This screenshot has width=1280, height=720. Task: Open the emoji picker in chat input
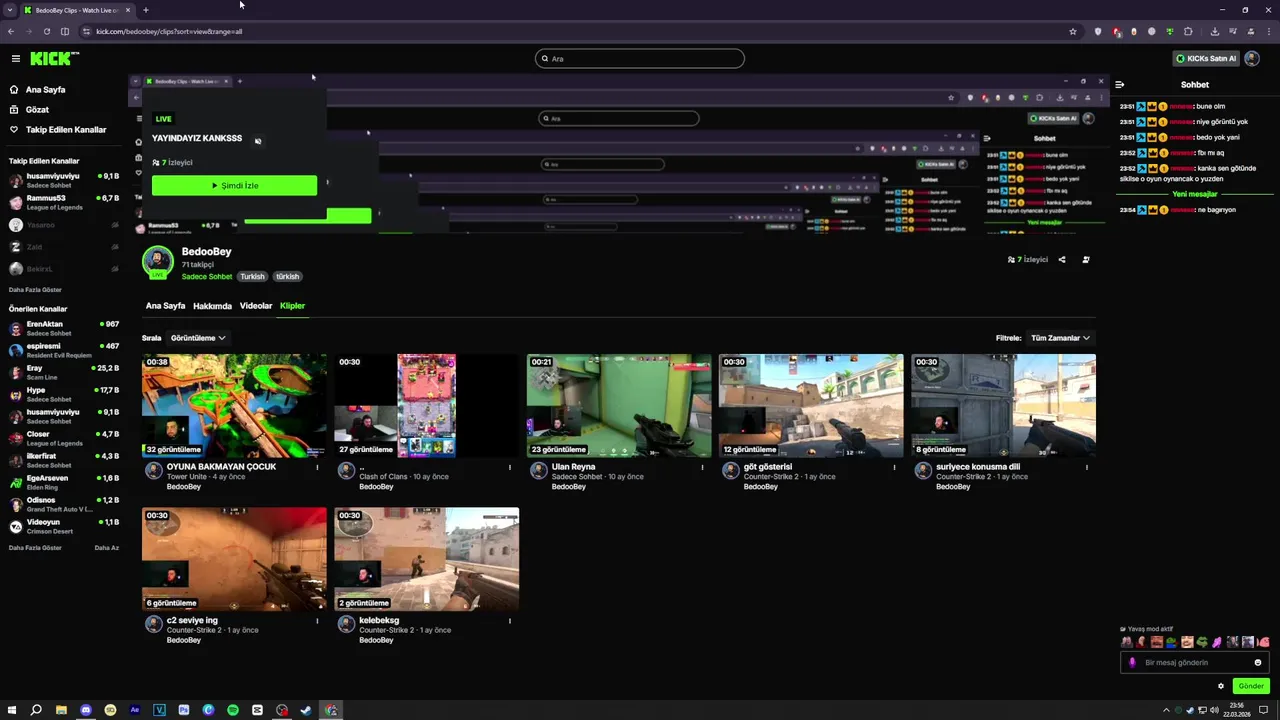point(1258,663)
